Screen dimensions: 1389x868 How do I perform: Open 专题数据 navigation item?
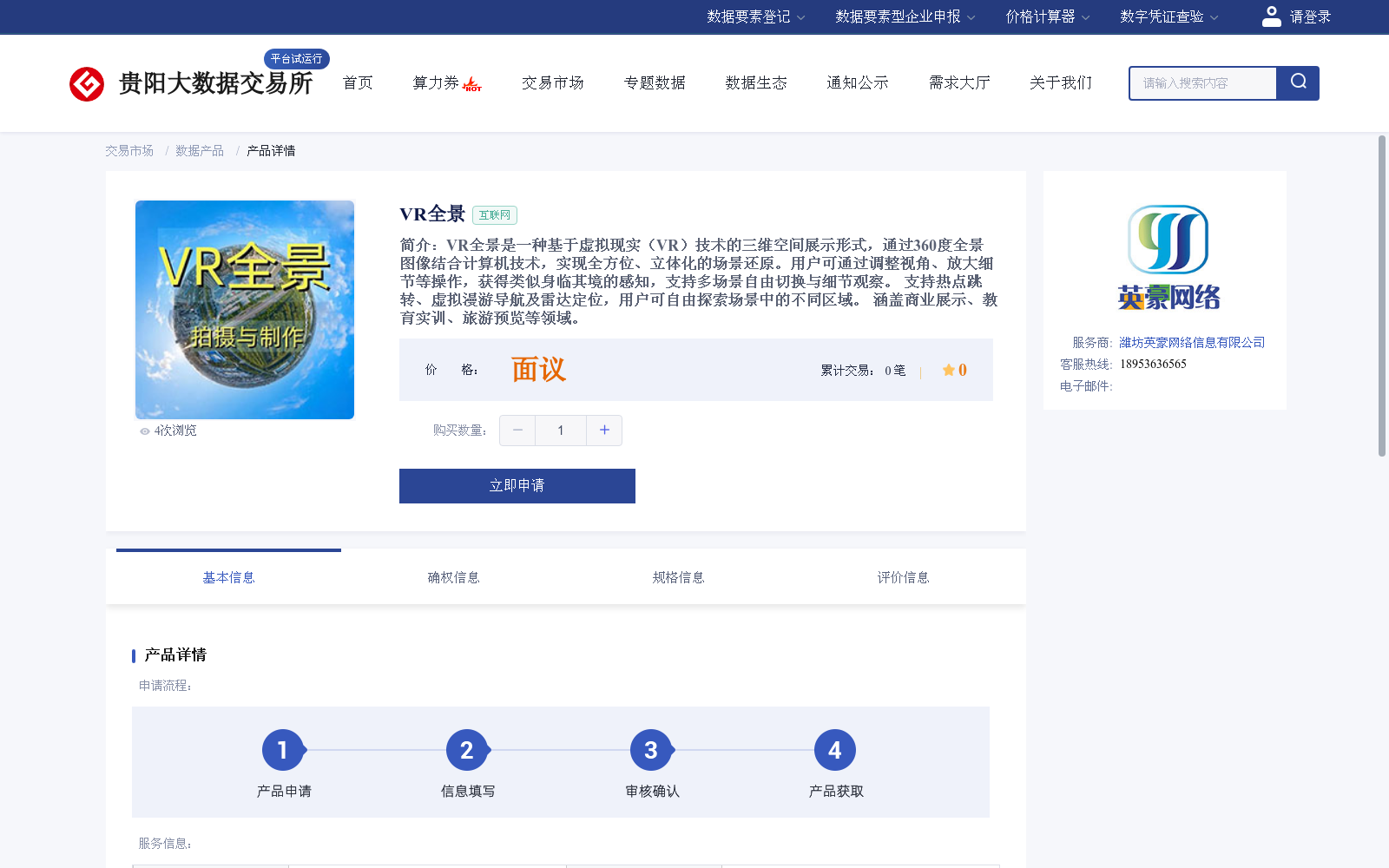tap(655, 82)
